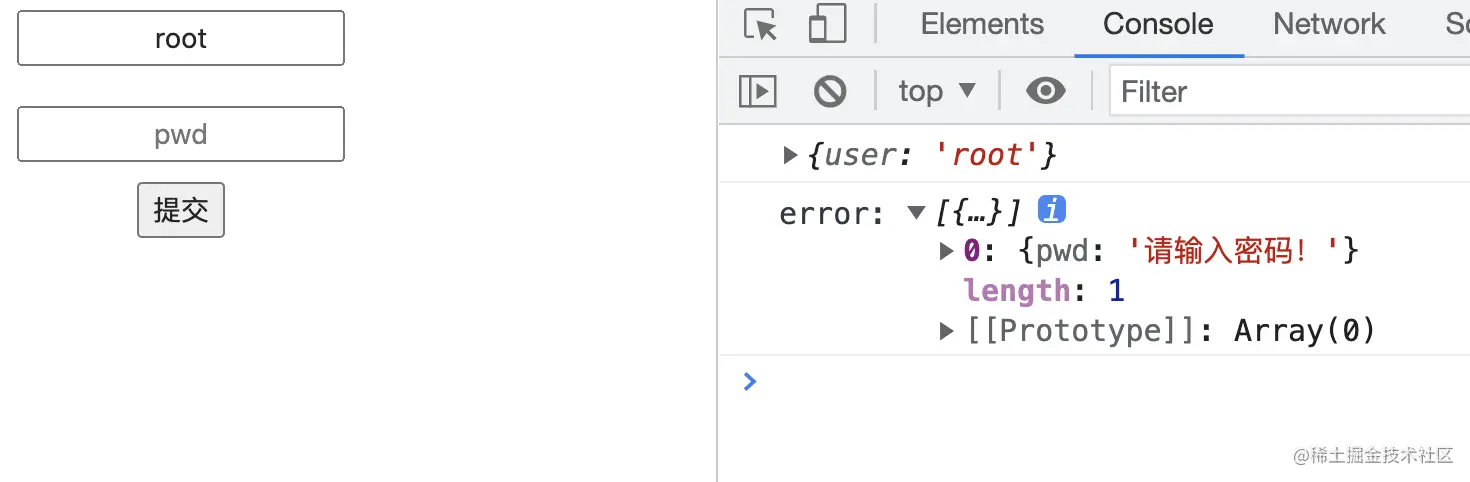
Task: Click into the console Filter box
Action: [x=1290, y=92]
